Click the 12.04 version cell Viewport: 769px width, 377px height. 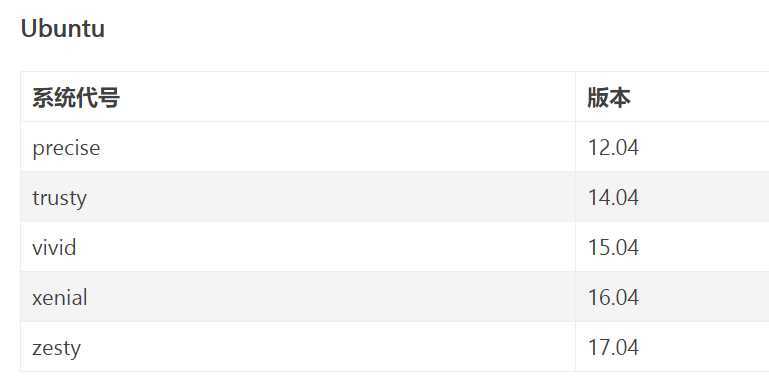click(x=672, y=147)
